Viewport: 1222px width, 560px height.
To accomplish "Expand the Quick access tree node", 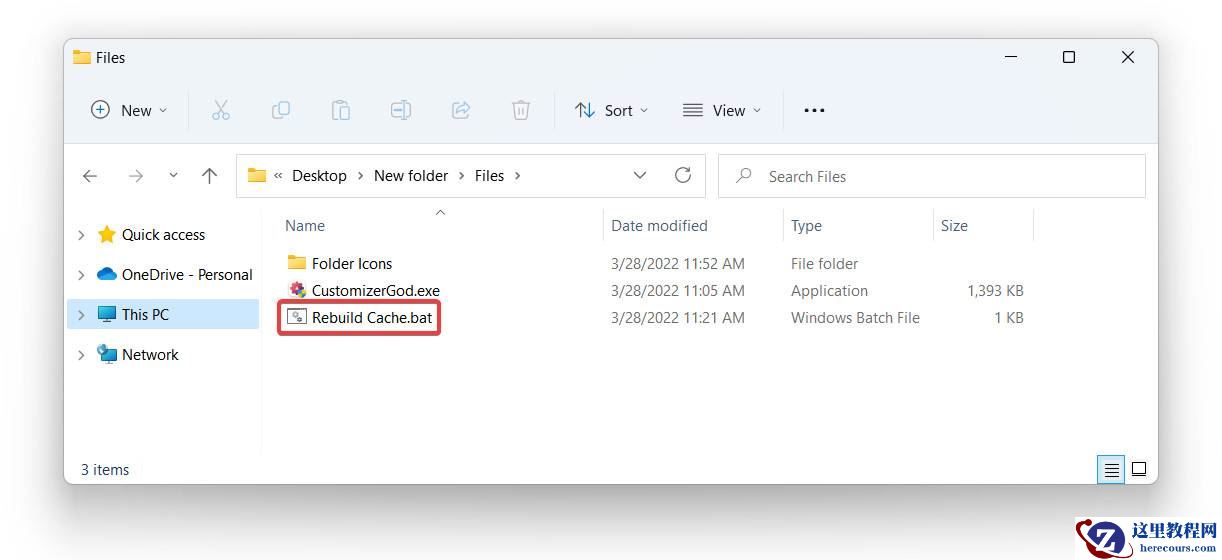I will click(81, 235).
